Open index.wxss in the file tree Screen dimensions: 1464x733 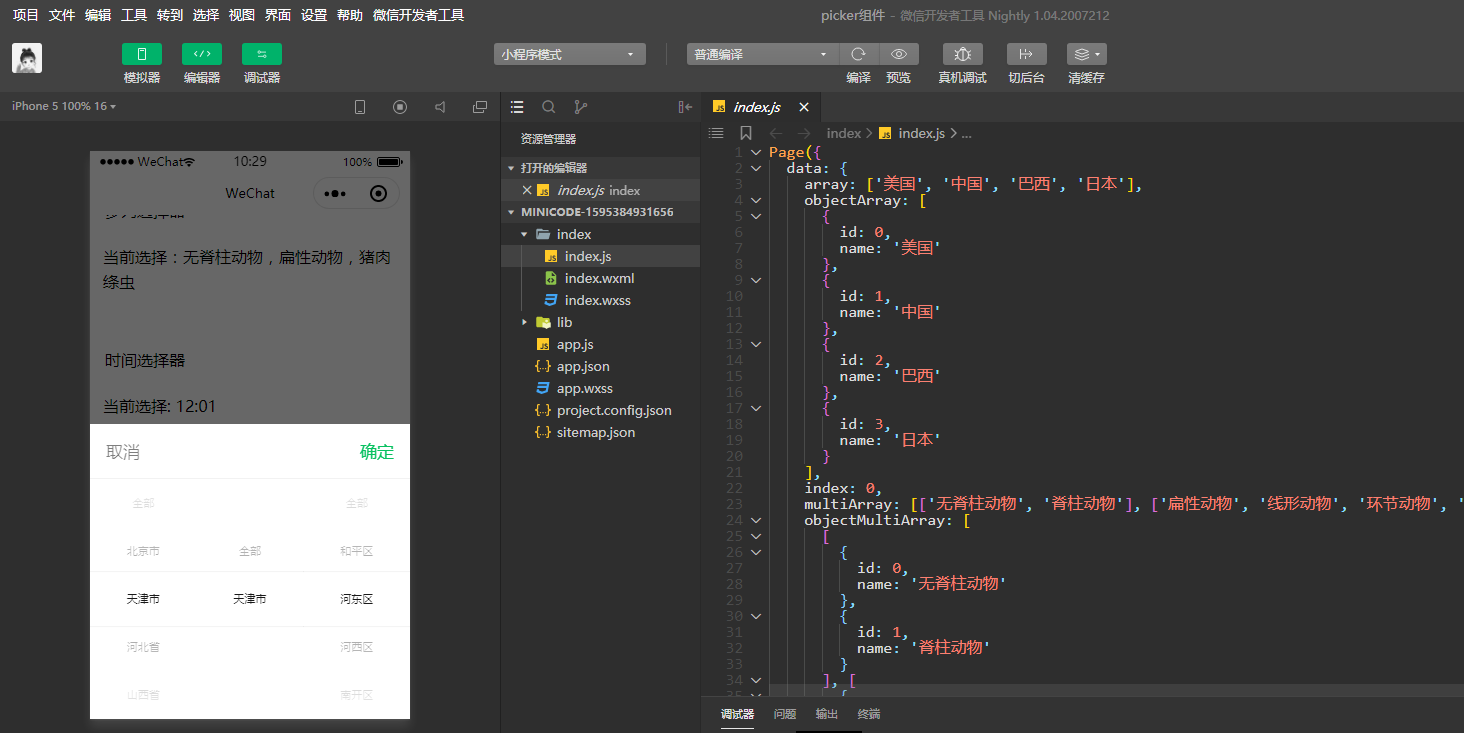point(600,300)
